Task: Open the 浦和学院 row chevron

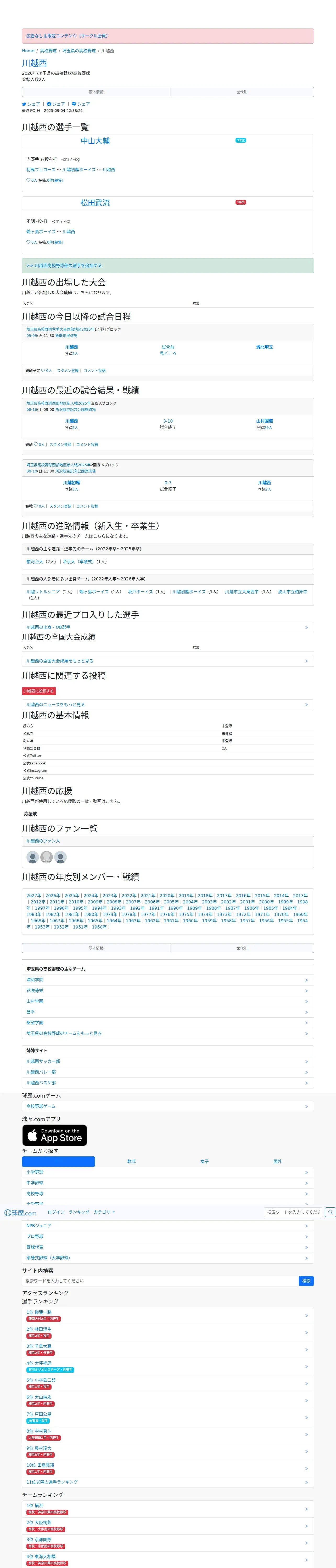Action: point(307,980)
